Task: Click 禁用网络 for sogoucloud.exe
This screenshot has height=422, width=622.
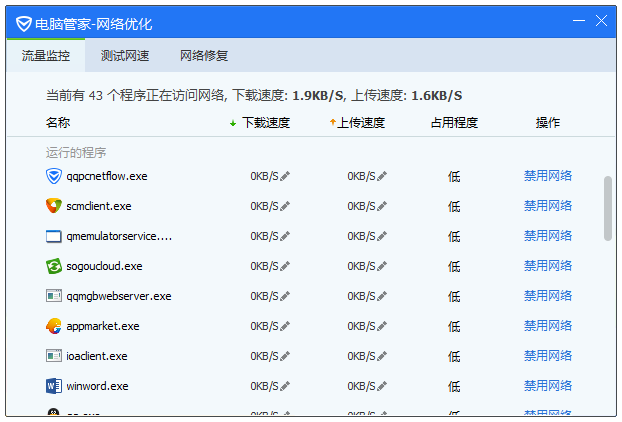Action: click(x=548, y=266)
